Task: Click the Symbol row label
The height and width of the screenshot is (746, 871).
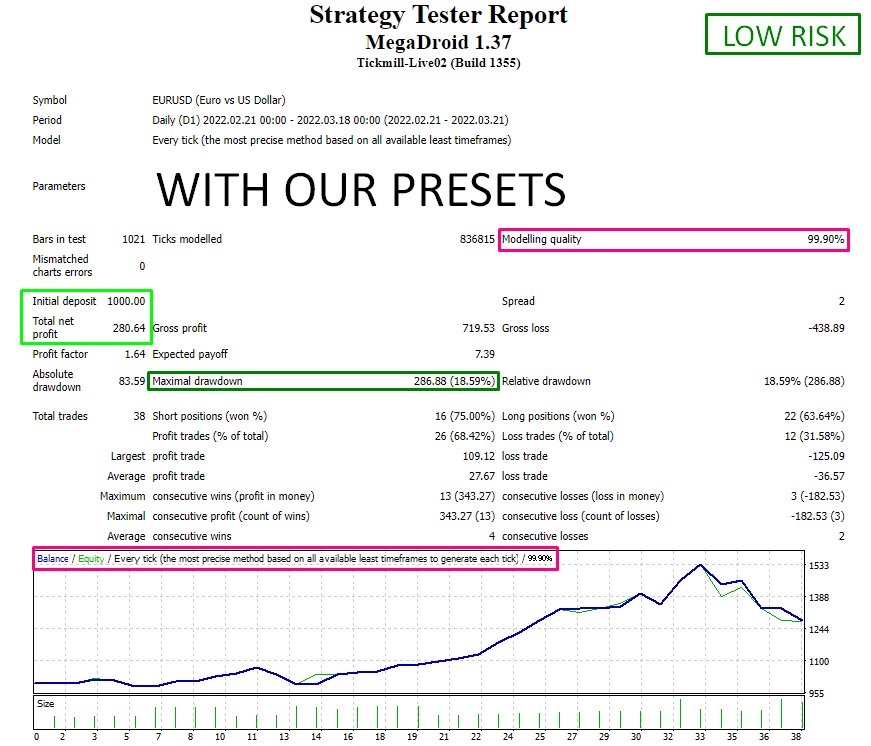Action: pyautogui.click(x=49, y=100)
